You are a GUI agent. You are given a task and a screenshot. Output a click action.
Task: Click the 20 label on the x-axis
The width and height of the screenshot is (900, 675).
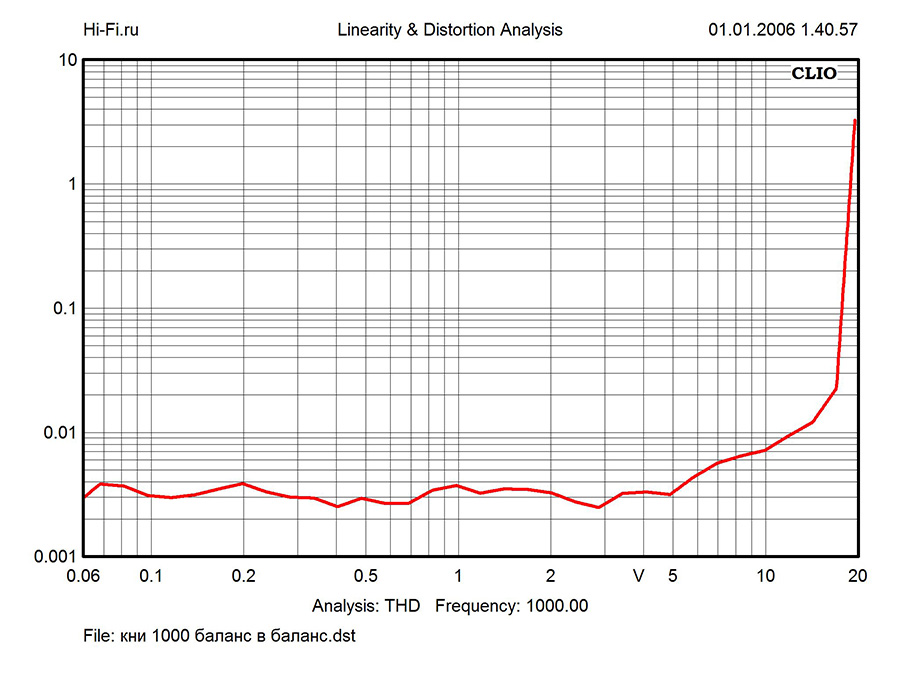click(856, 577)
